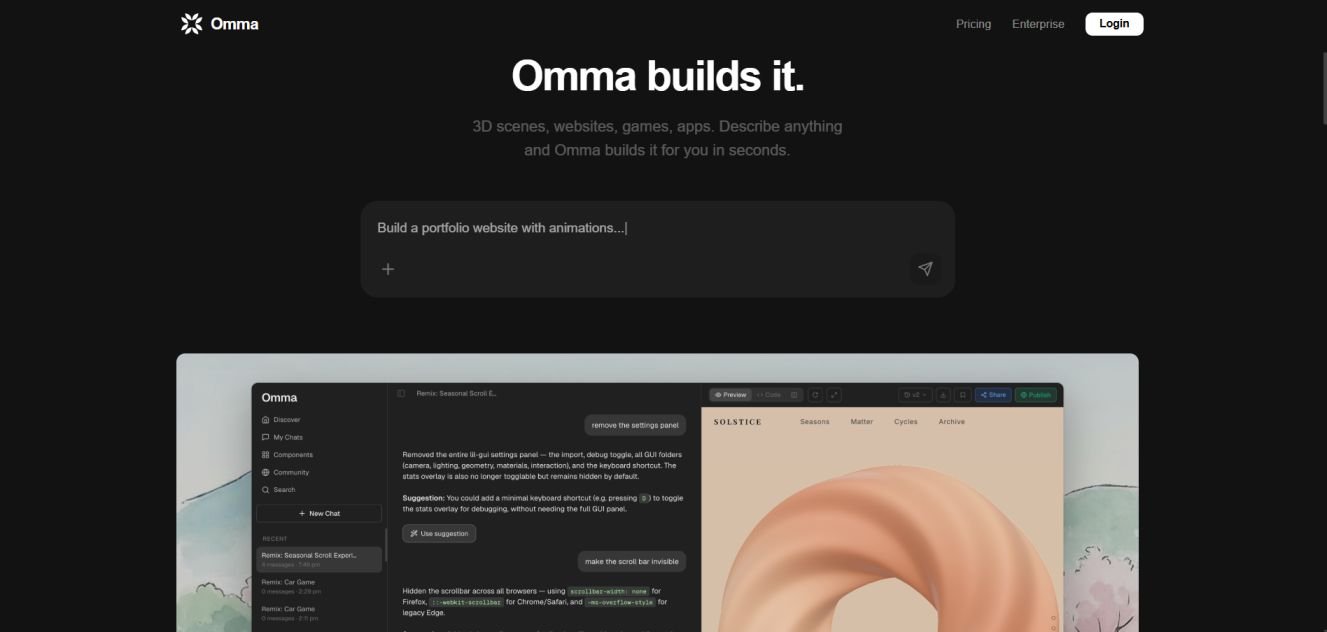Click the Omma logo icon
The height and width of the screenshot is (632, 1327).
[191, 23]
